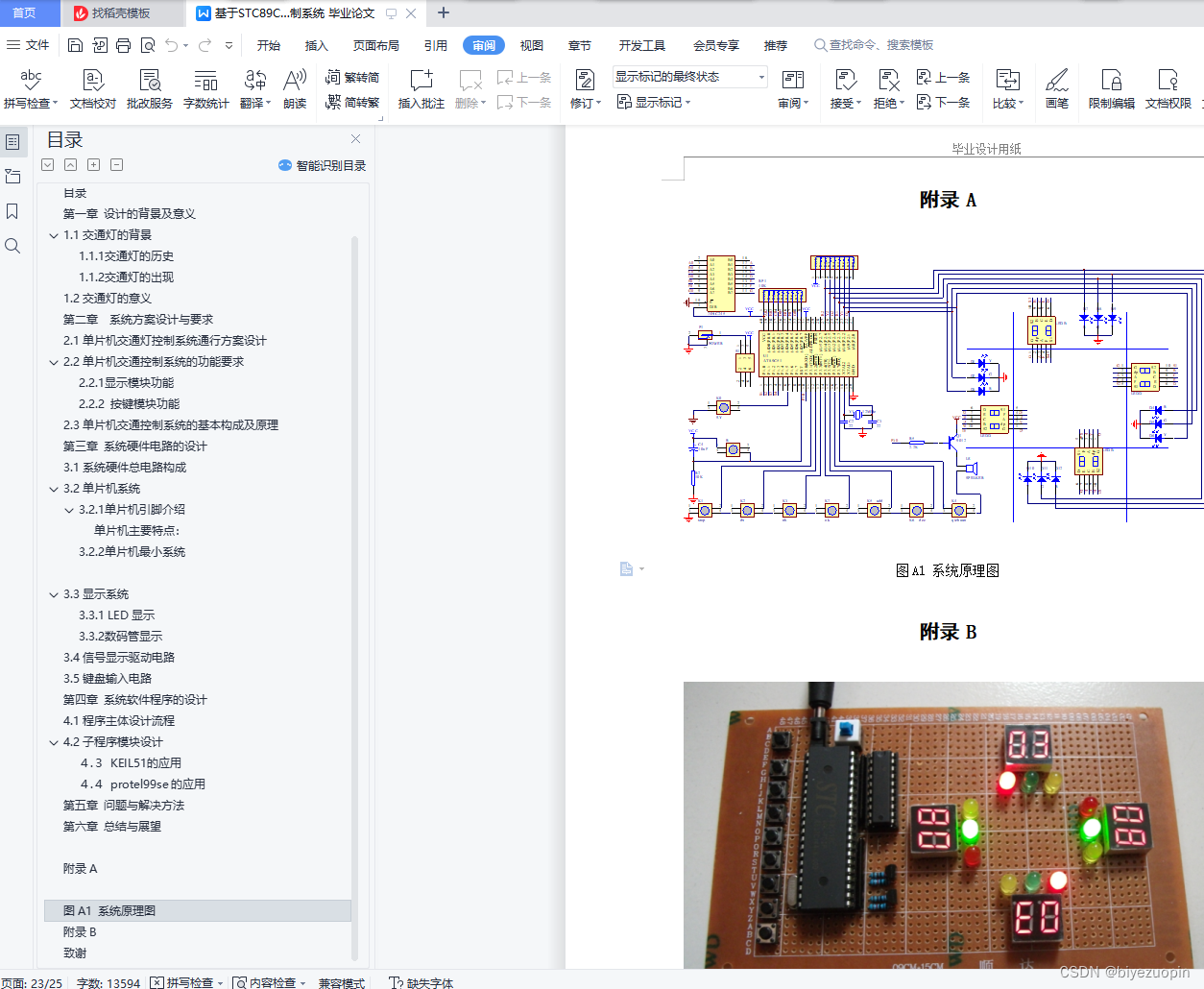Click the word count status entry
This screenshot has width=1204, height=989.
click(x=108, y=982)
